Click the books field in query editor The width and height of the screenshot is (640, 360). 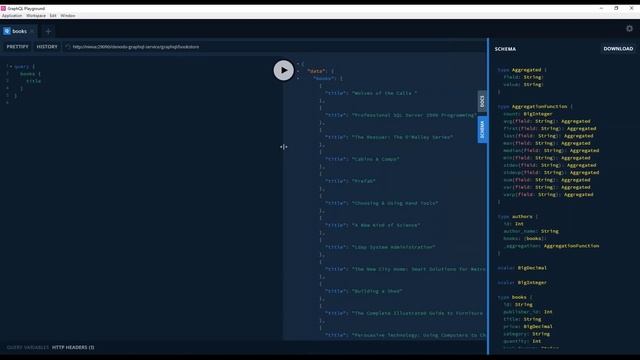tap(27, 74)
